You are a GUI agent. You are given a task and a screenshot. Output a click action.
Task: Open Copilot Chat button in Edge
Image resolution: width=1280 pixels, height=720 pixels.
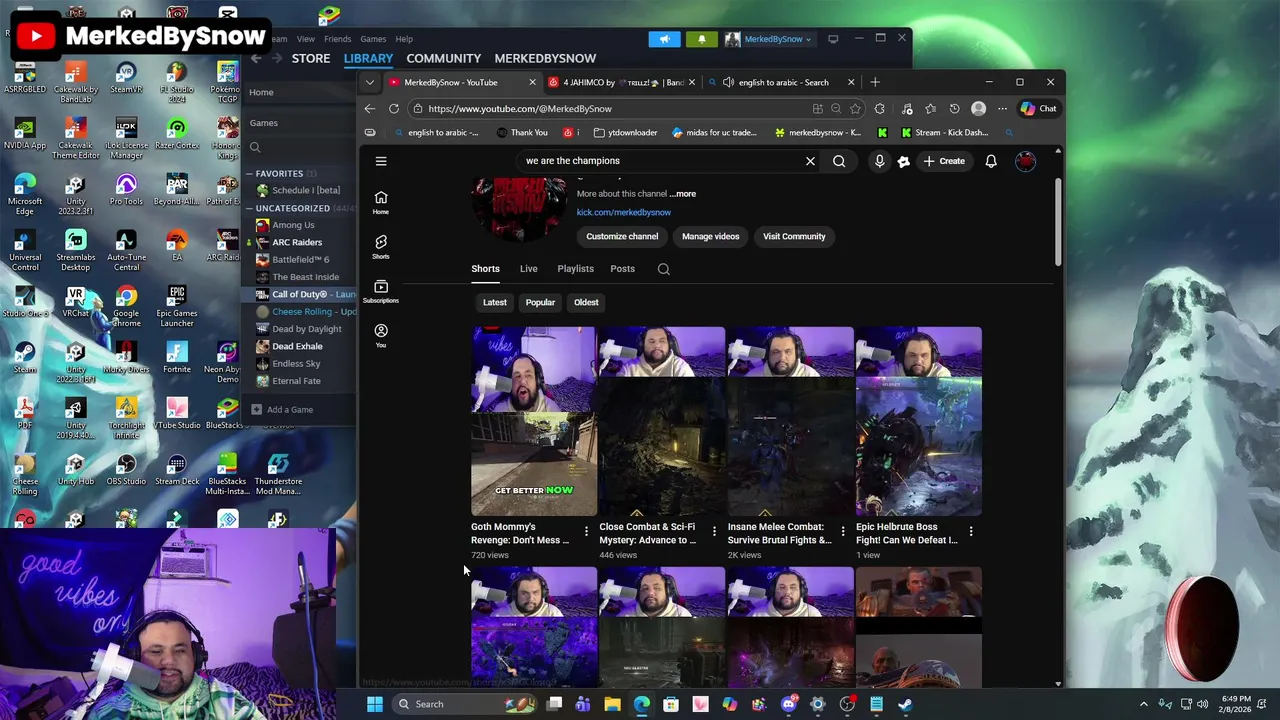tap(1038, 109)
